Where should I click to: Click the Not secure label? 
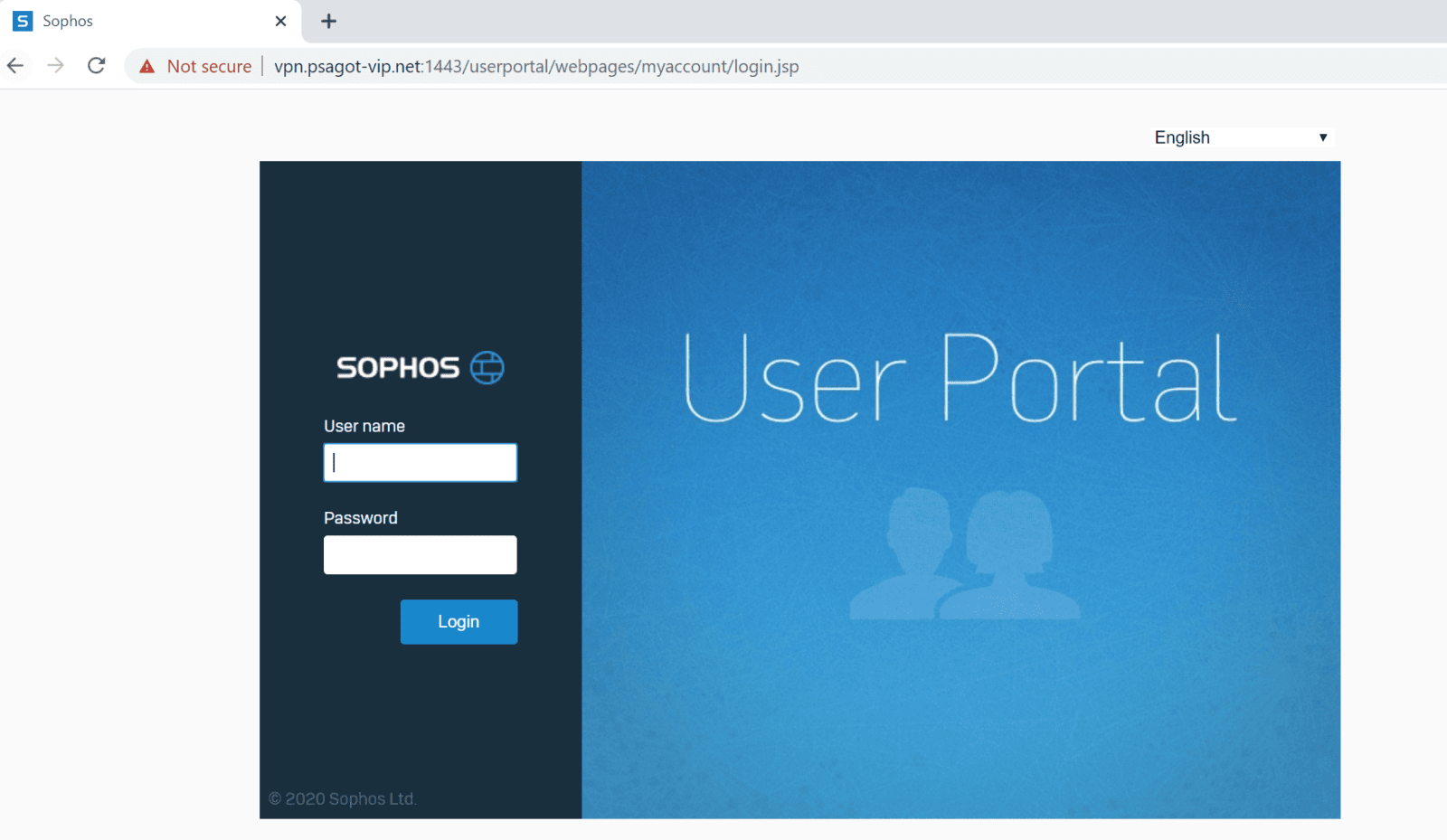point(209,66)
